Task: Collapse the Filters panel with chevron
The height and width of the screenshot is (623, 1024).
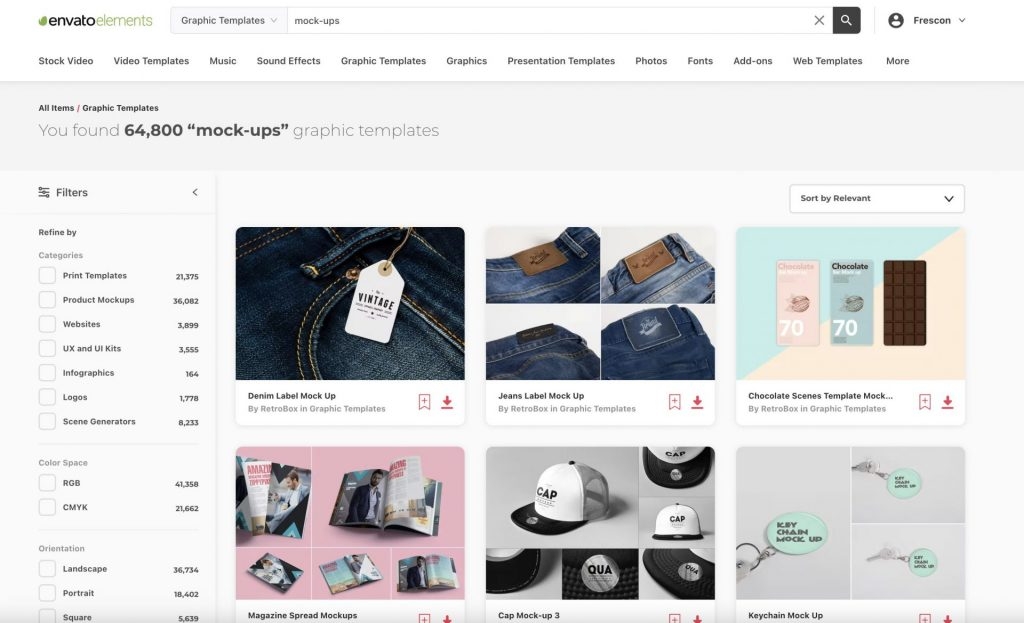Action: click(x=195, y=192)
